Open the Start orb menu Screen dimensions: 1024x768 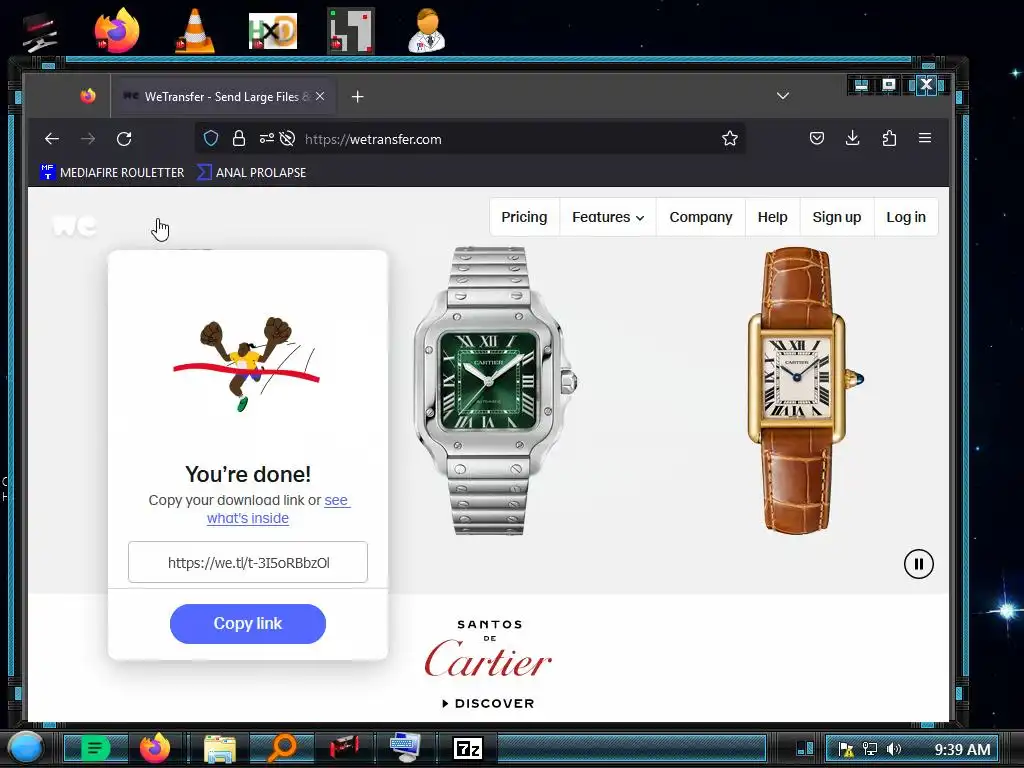click(25, 748)
